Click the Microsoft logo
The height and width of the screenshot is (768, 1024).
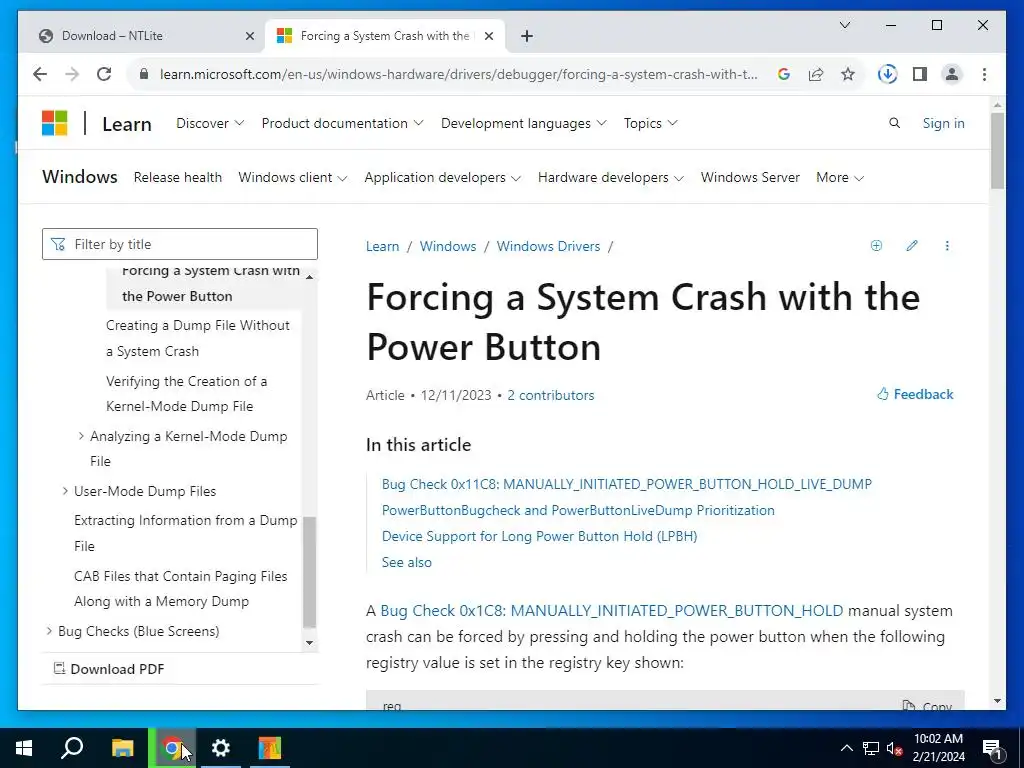(54, 123)
